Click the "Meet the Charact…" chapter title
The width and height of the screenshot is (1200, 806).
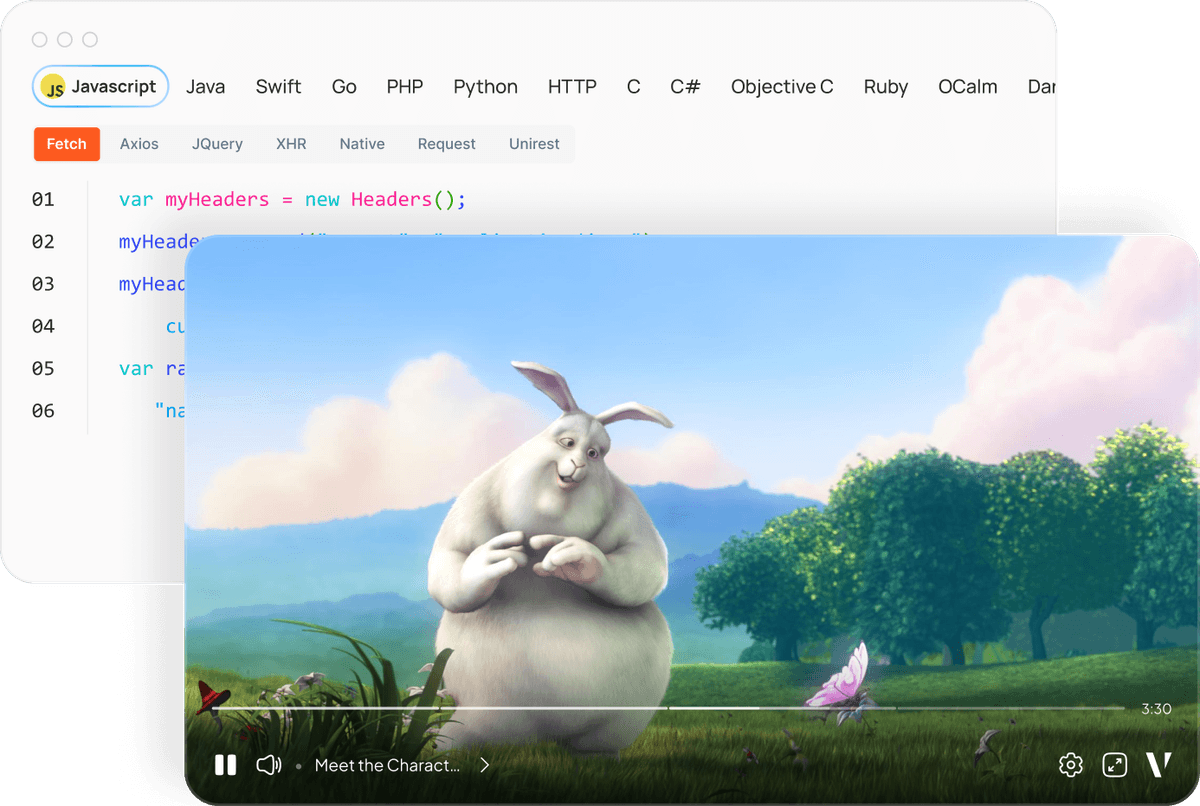pos(388,765)
